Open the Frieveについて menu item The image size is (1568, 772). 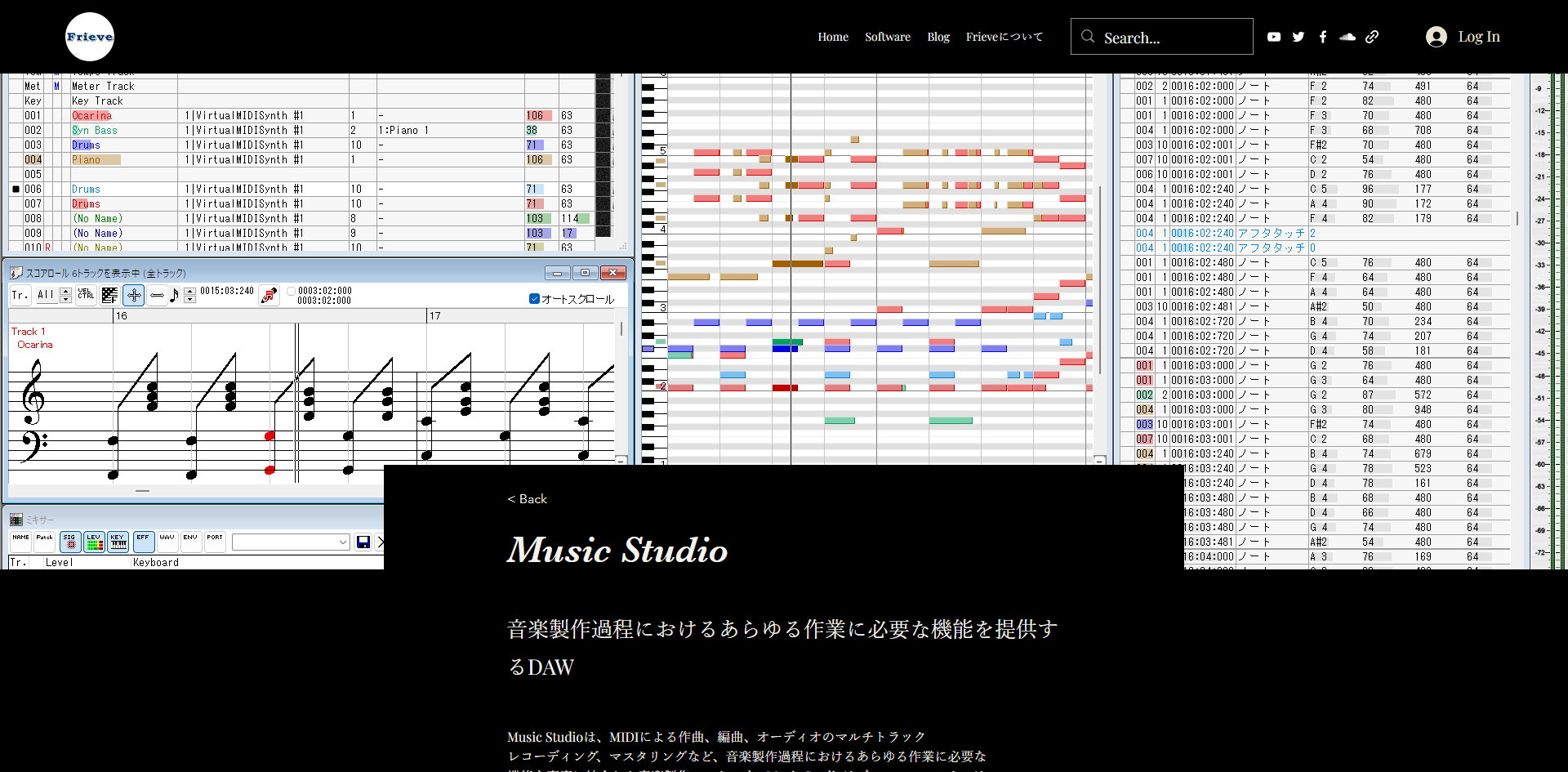point(1004,37)
